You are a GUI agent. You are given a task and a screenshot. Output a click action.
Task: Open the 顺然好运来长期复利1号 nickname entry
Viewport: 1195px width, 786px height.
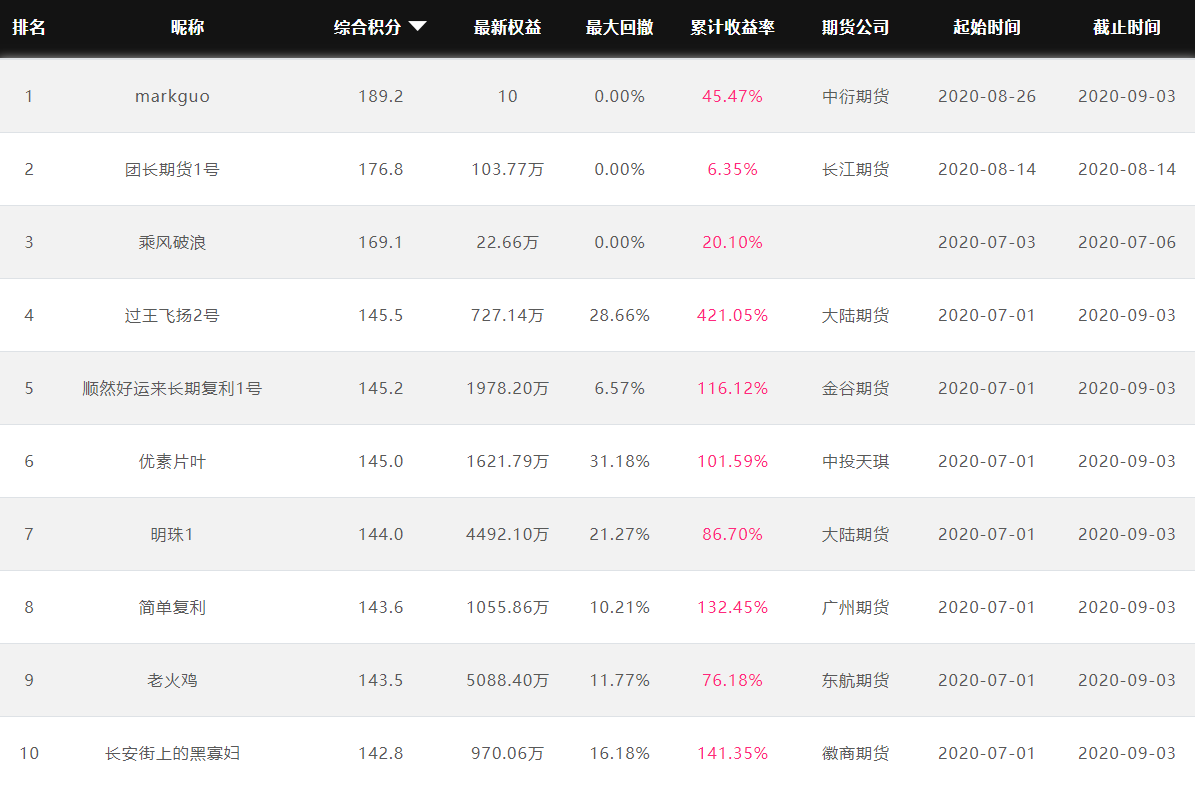(x=172, y=389)
